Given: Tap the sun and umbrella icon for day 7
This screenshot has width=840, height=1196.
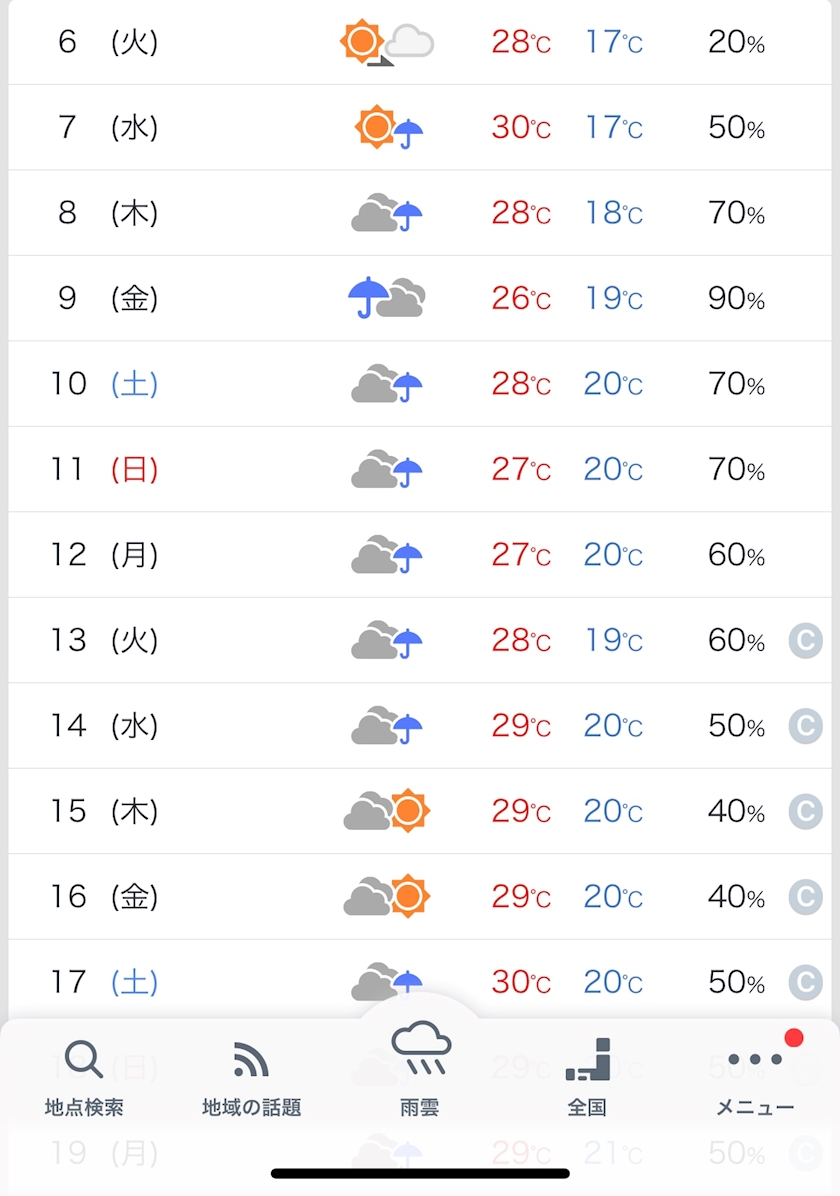Looking at the screenshot, I should point(389,128).
